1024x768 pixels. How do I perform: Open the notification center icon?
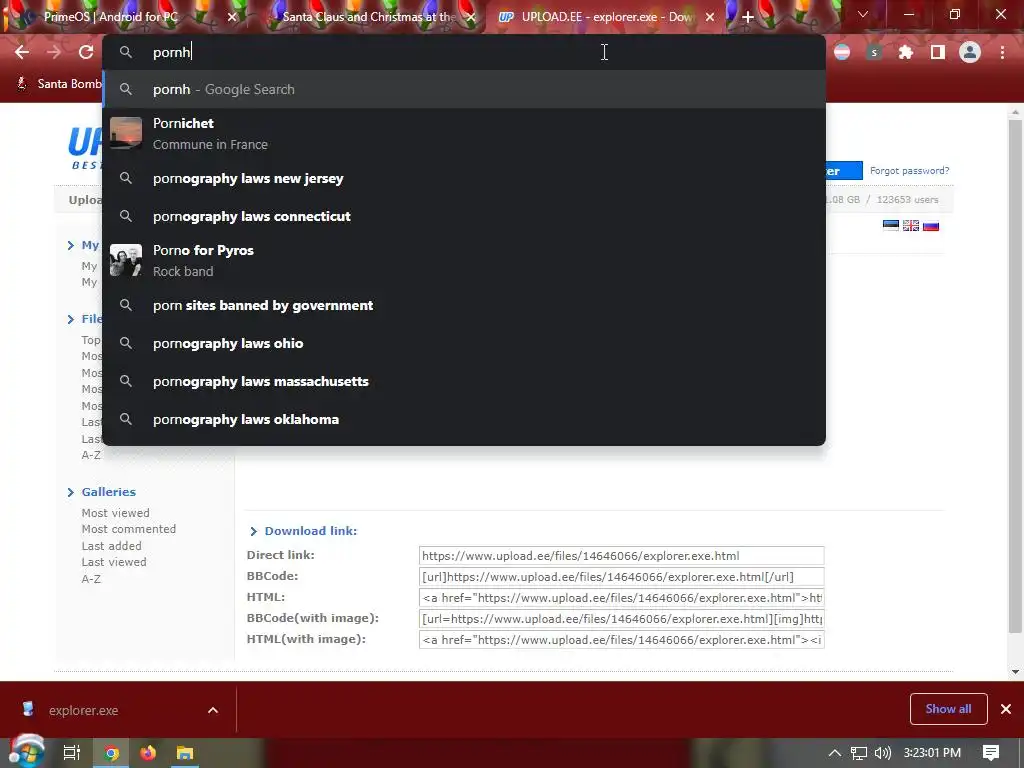(991, 753)
